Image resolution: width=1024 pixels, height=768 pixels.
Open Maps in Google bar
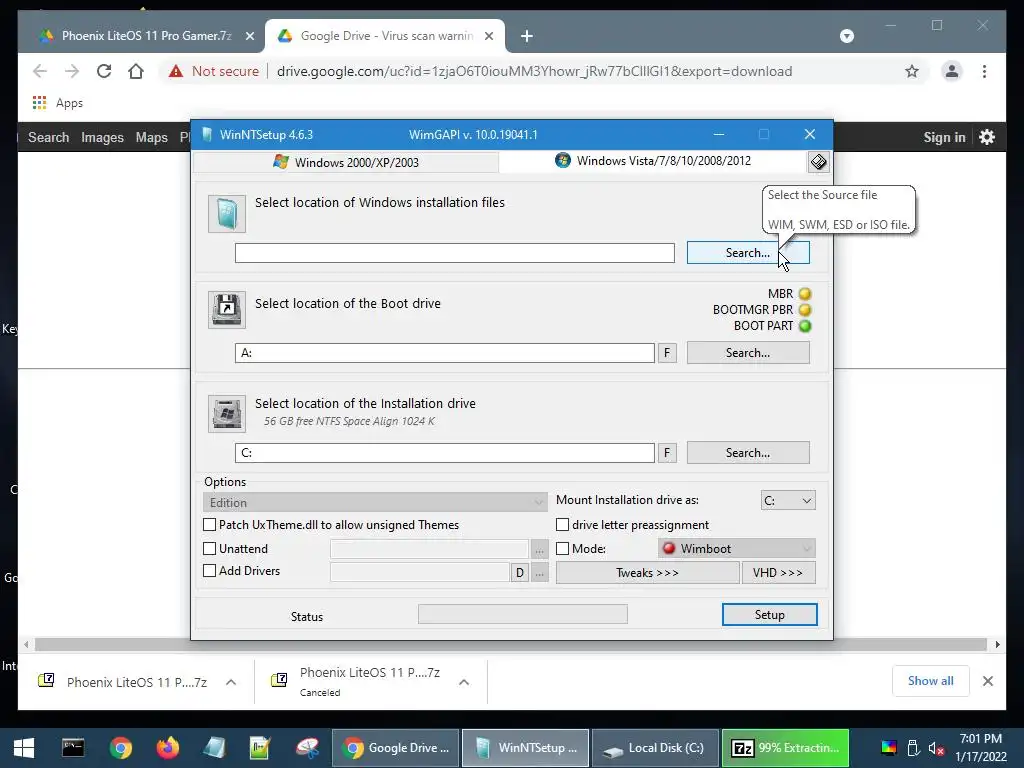click(152, 137)
